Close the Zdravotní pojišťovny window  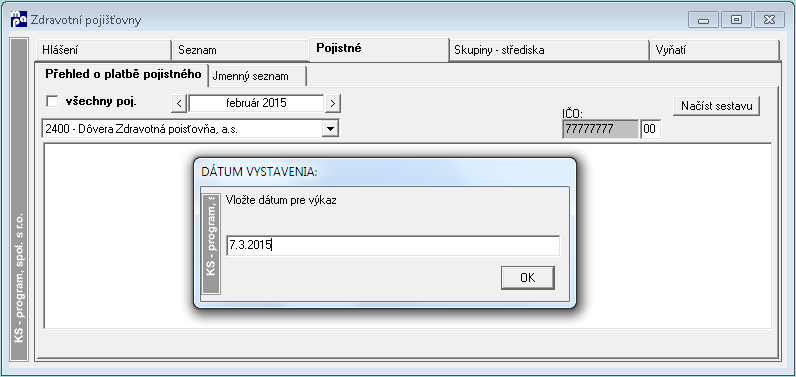[x=769, y=20]
